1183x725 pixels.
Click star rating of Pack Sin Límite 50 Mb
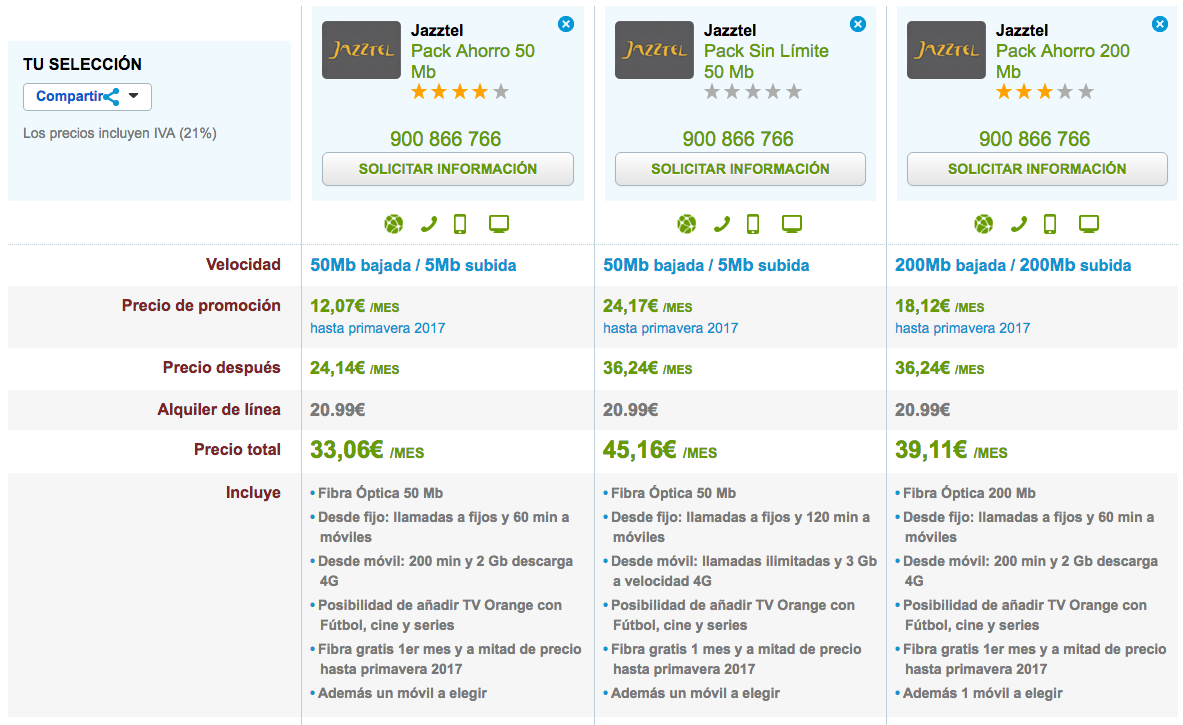(753, 92)
